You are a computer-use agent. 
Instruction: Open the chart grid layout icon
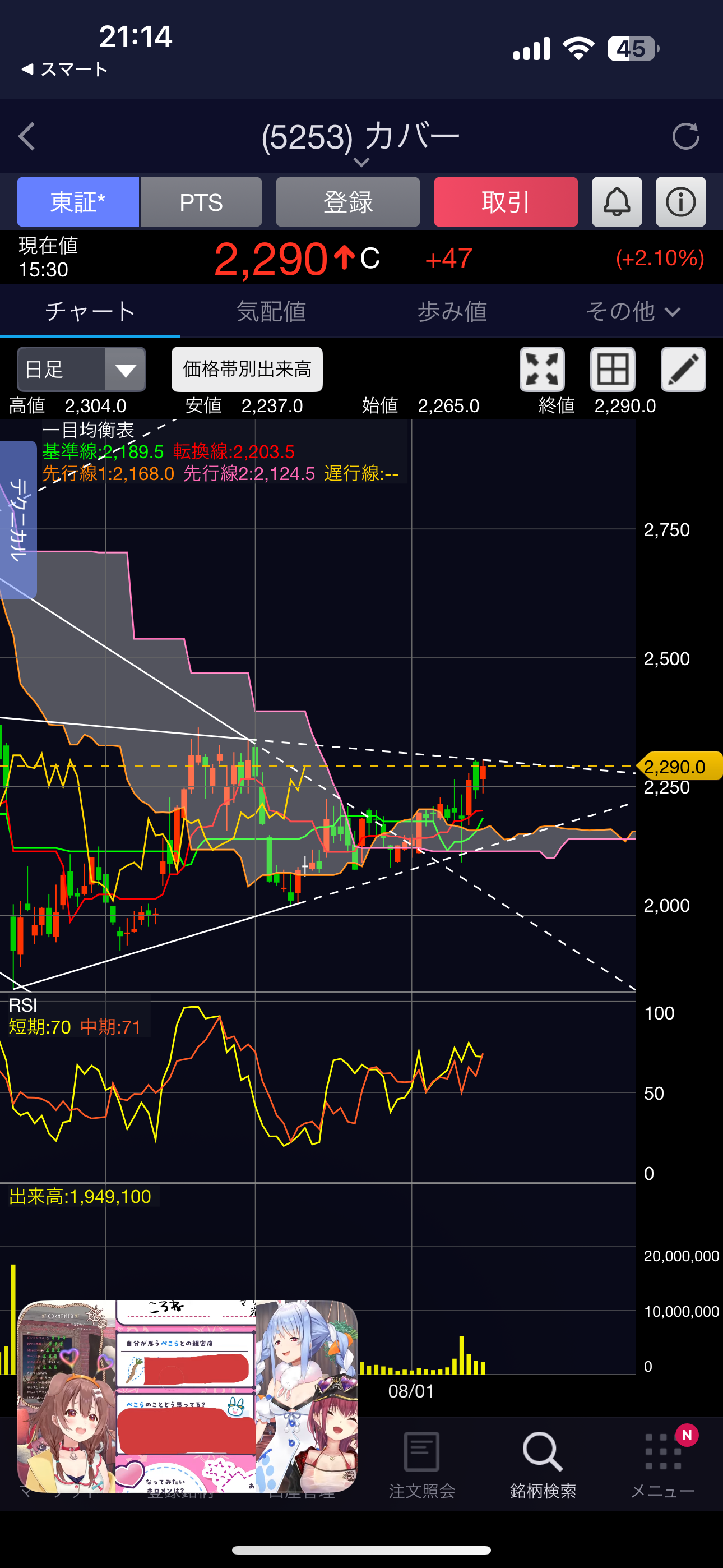click(612, 370)
